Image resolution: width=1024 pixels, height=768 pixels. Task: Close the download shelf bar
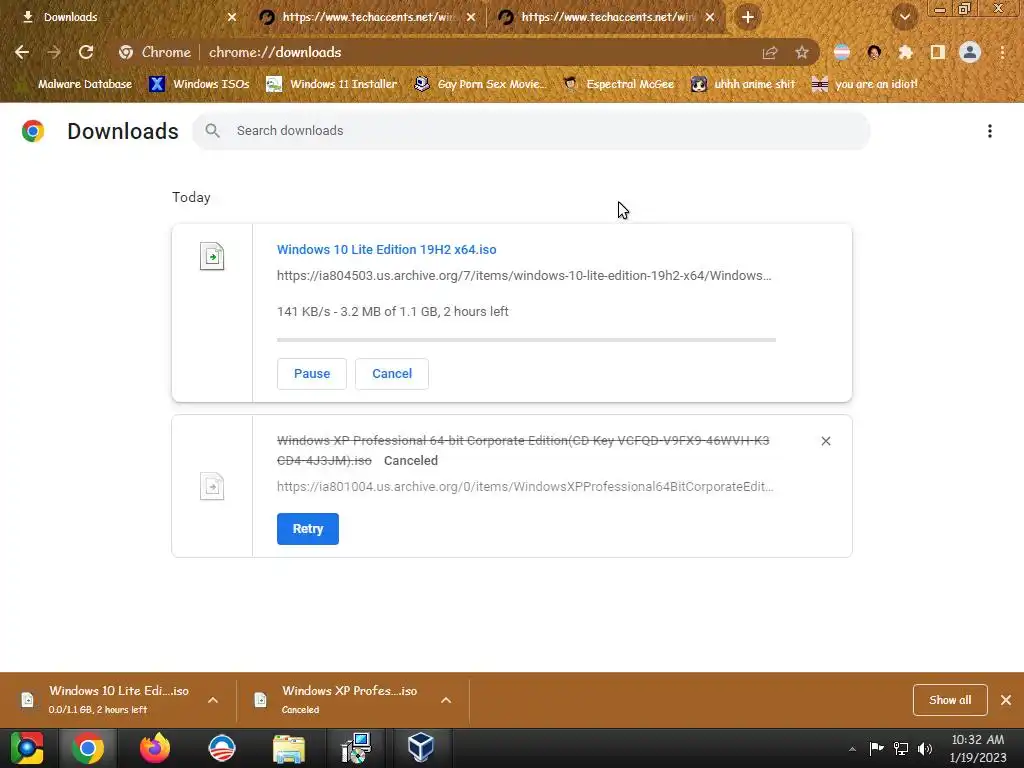click(1006, 700)
